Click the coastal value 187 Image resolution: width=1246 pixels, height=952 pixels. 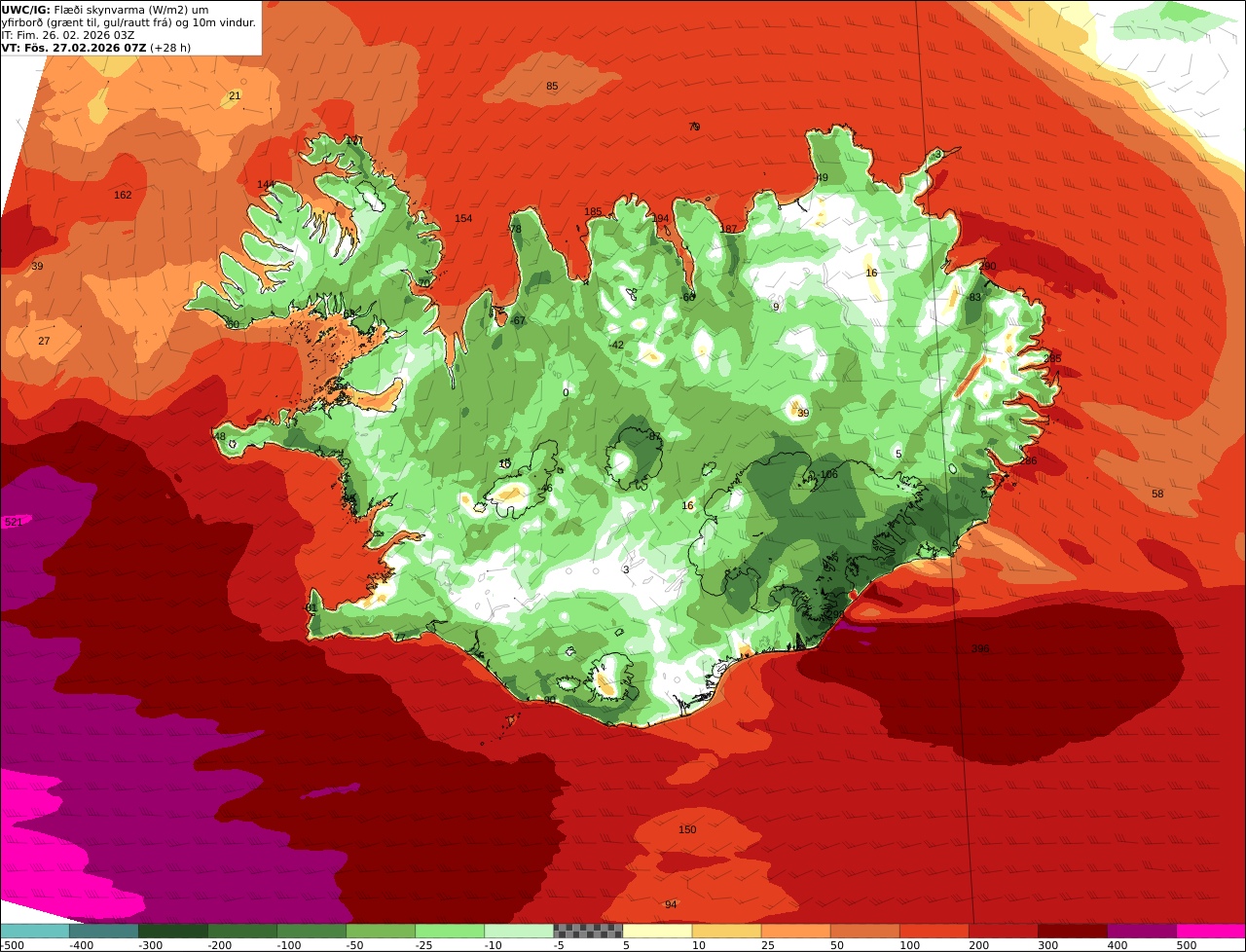click(x=728, y=229)
